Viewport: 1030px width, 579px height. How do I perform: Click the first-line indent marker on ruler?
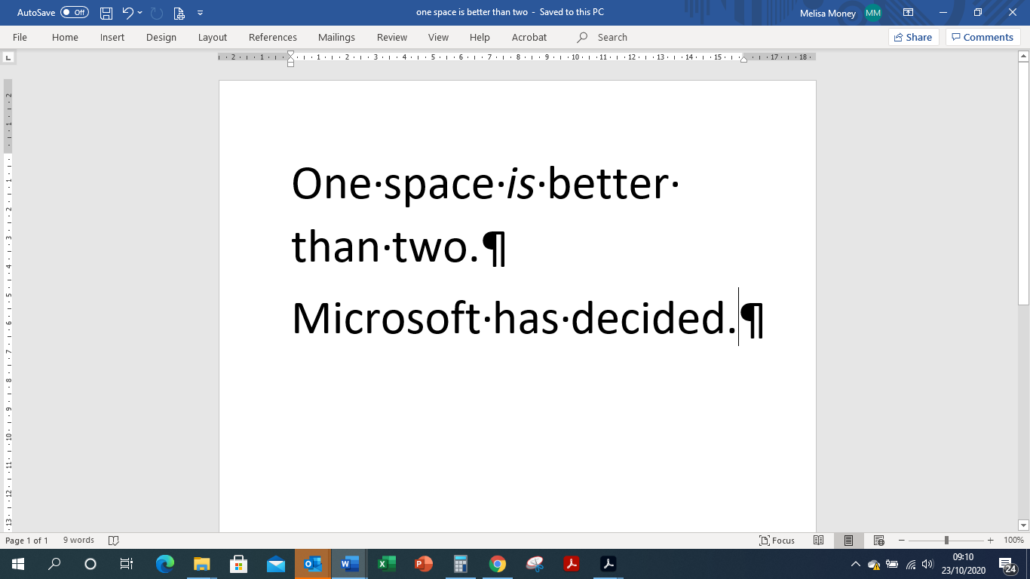[x=290, y=55]
